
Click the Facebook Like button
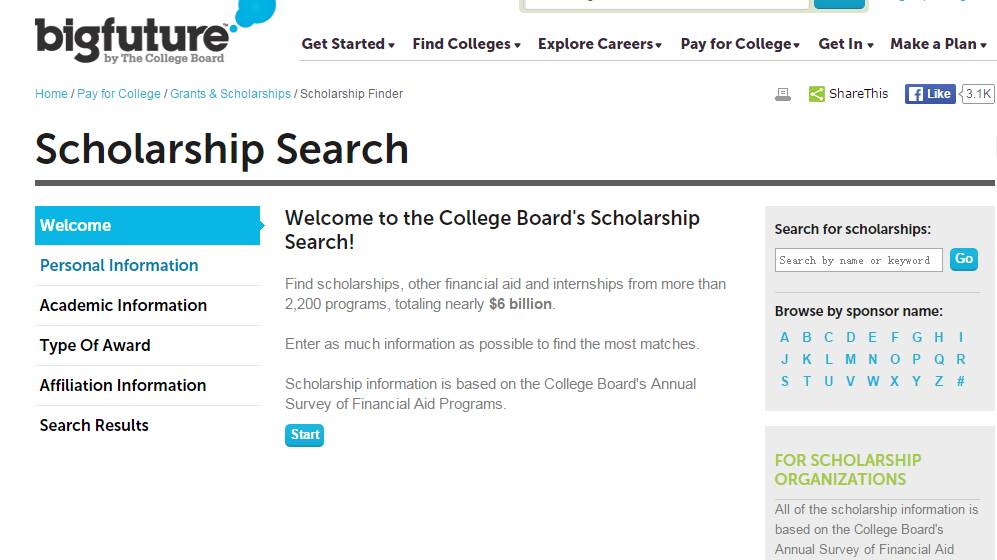click(x=929, y=94)
